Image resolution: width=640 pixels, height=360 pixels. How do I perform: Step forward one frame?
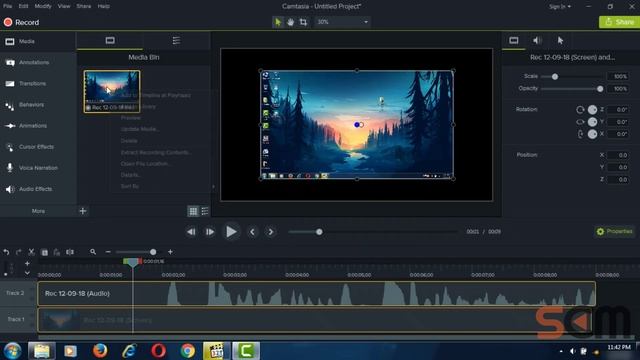[x=210, y=232]
